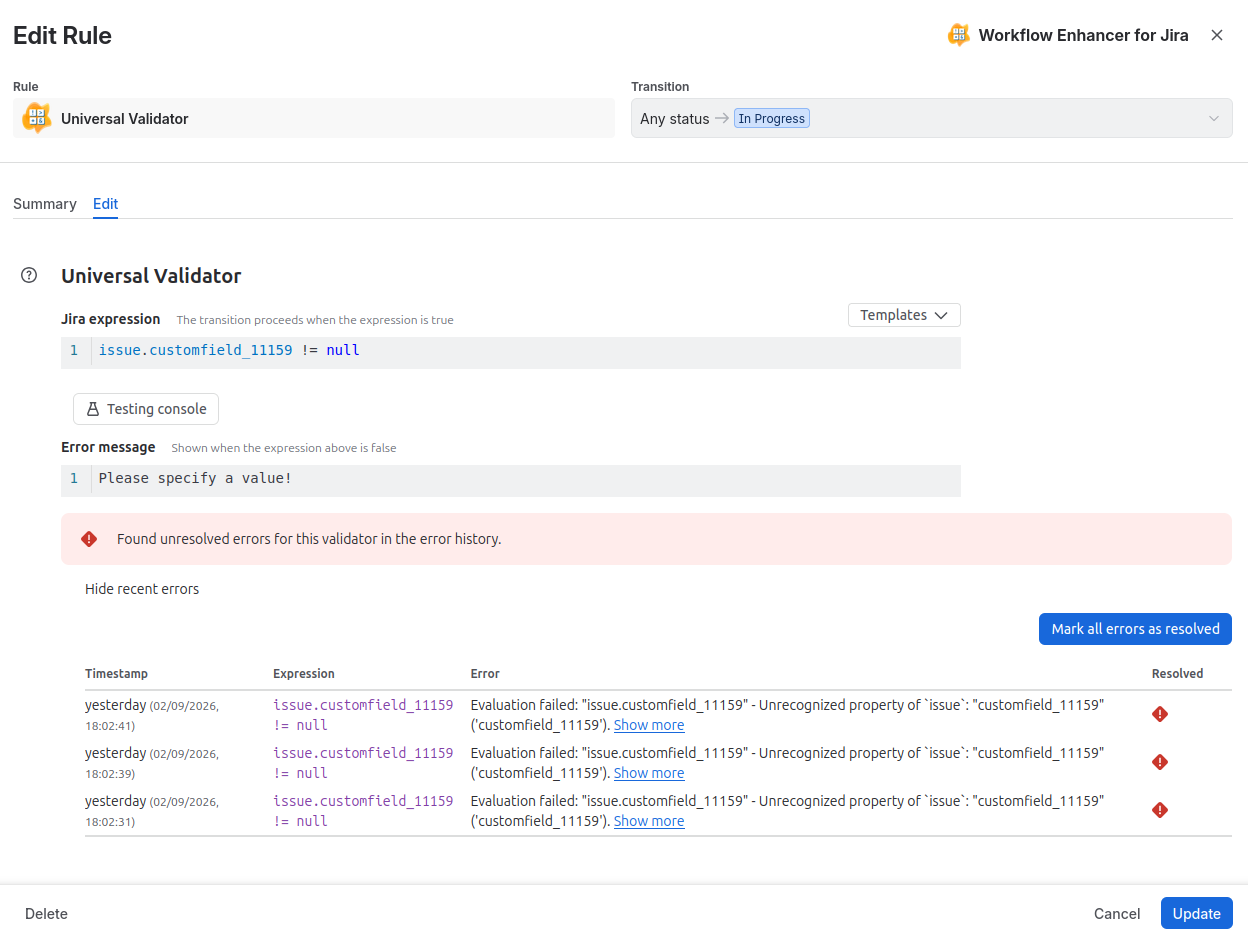Click the Universal Validator rule name field
1248x935 pixels.
314,118
